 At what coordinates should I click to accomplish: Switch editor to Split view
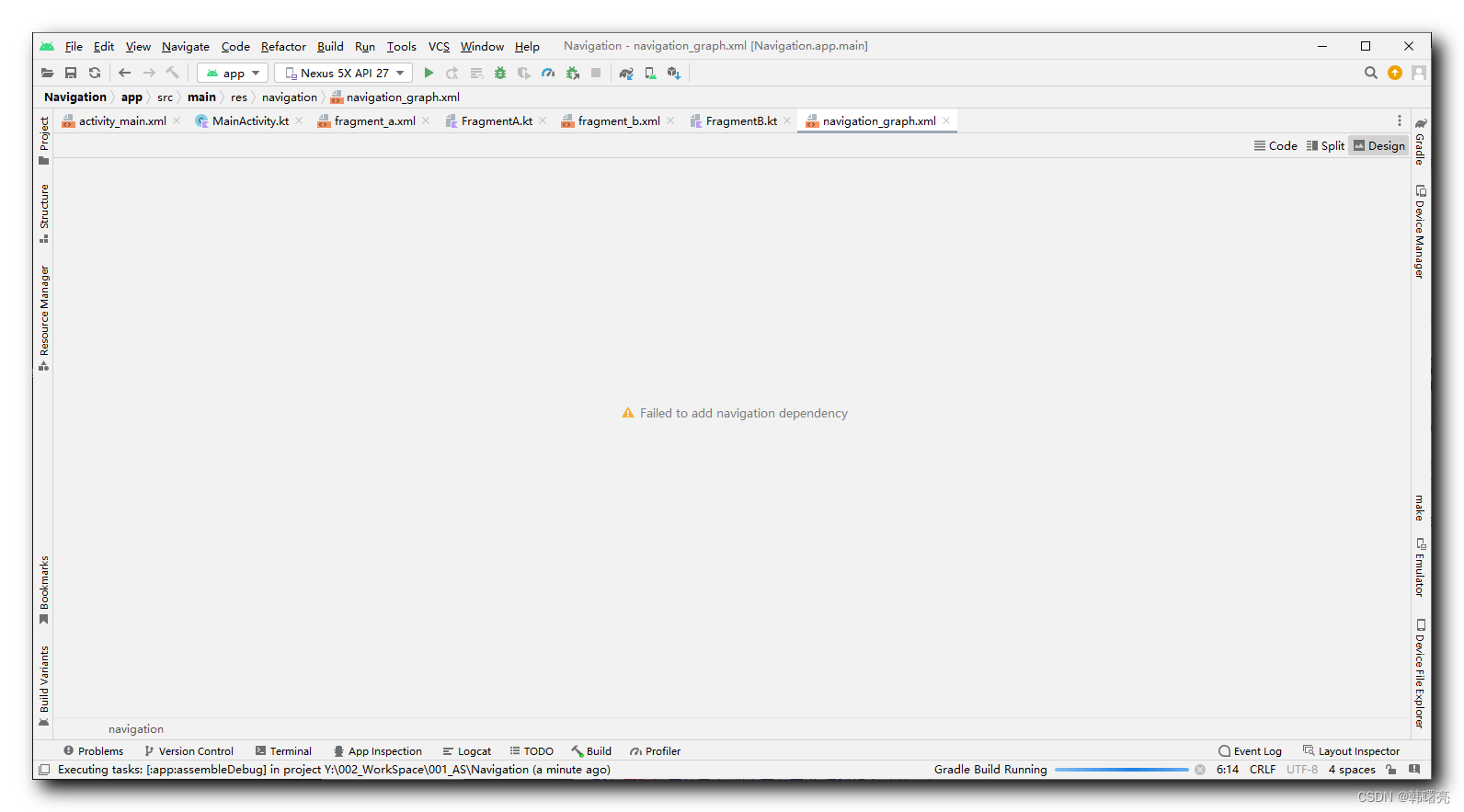[1325, 145]
